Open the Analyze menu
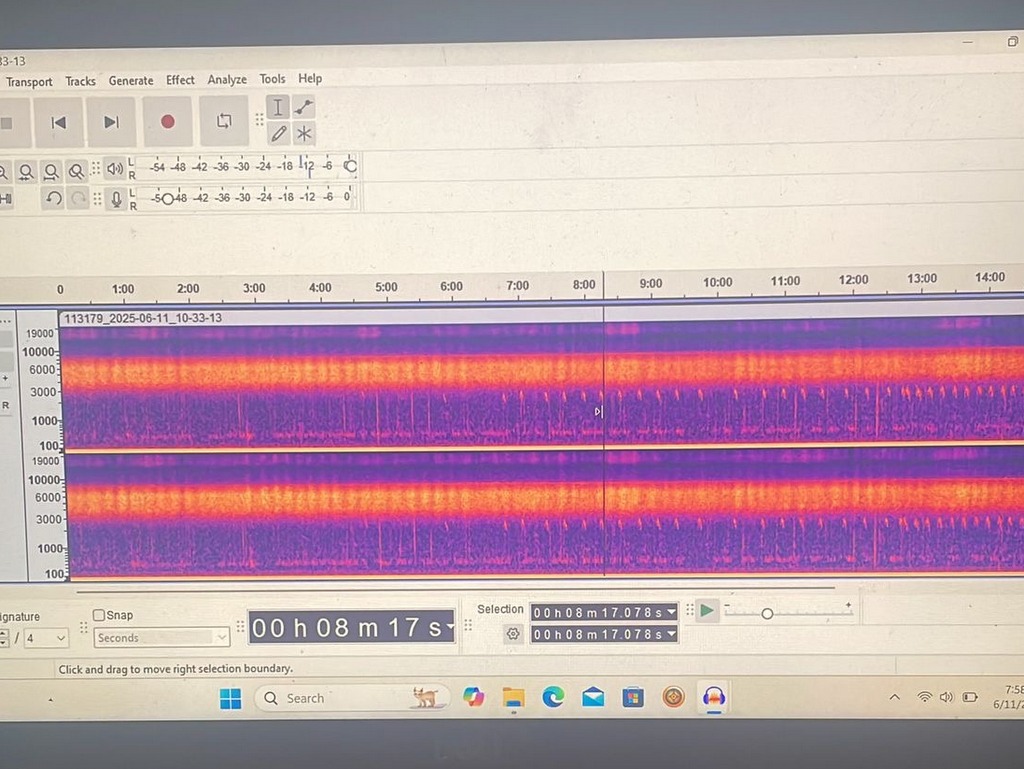 (x=227, y=80)
